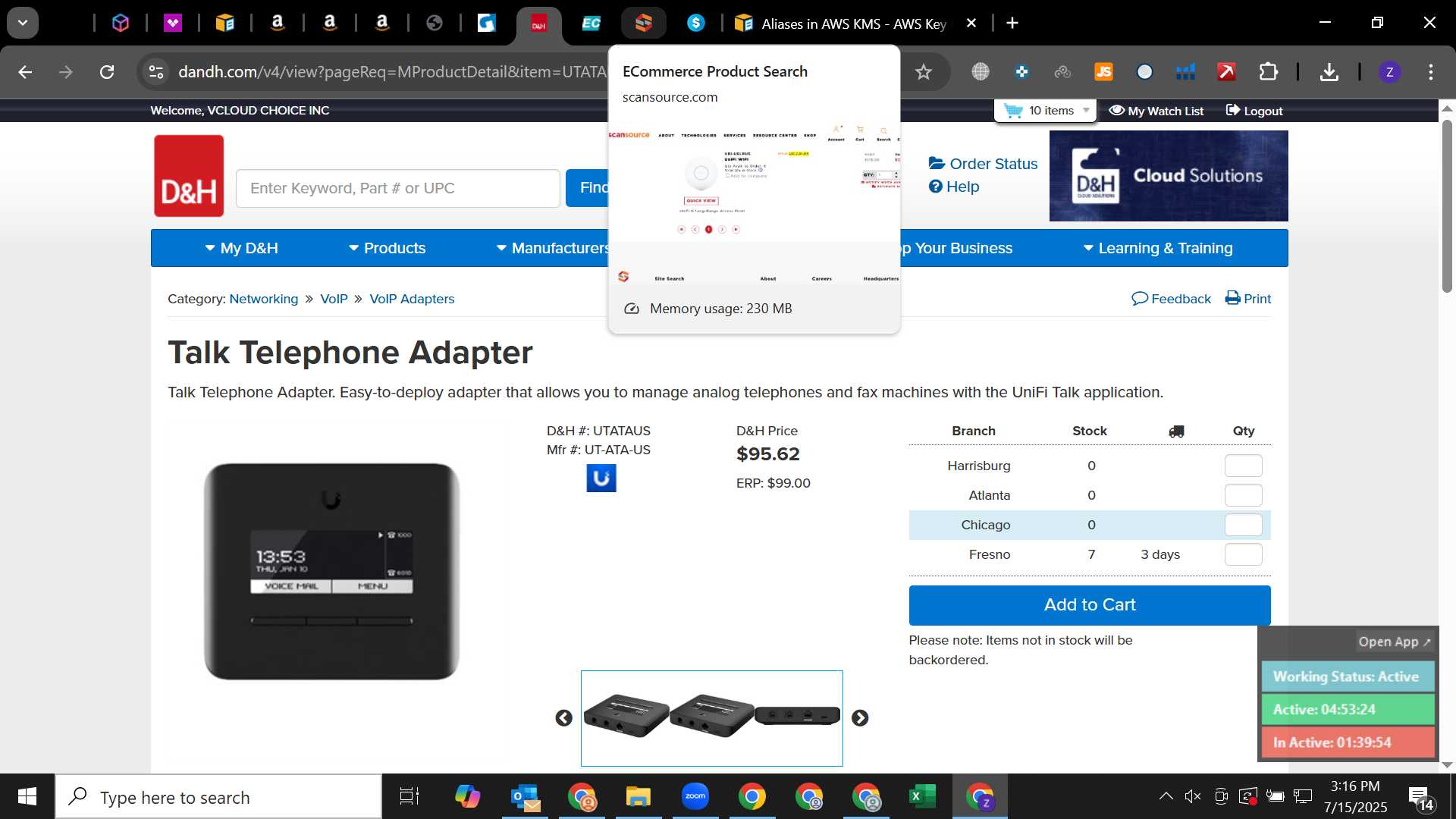Open the Extensions puzzle piece menu
1456x819 pixels.
coord(1268,72)
